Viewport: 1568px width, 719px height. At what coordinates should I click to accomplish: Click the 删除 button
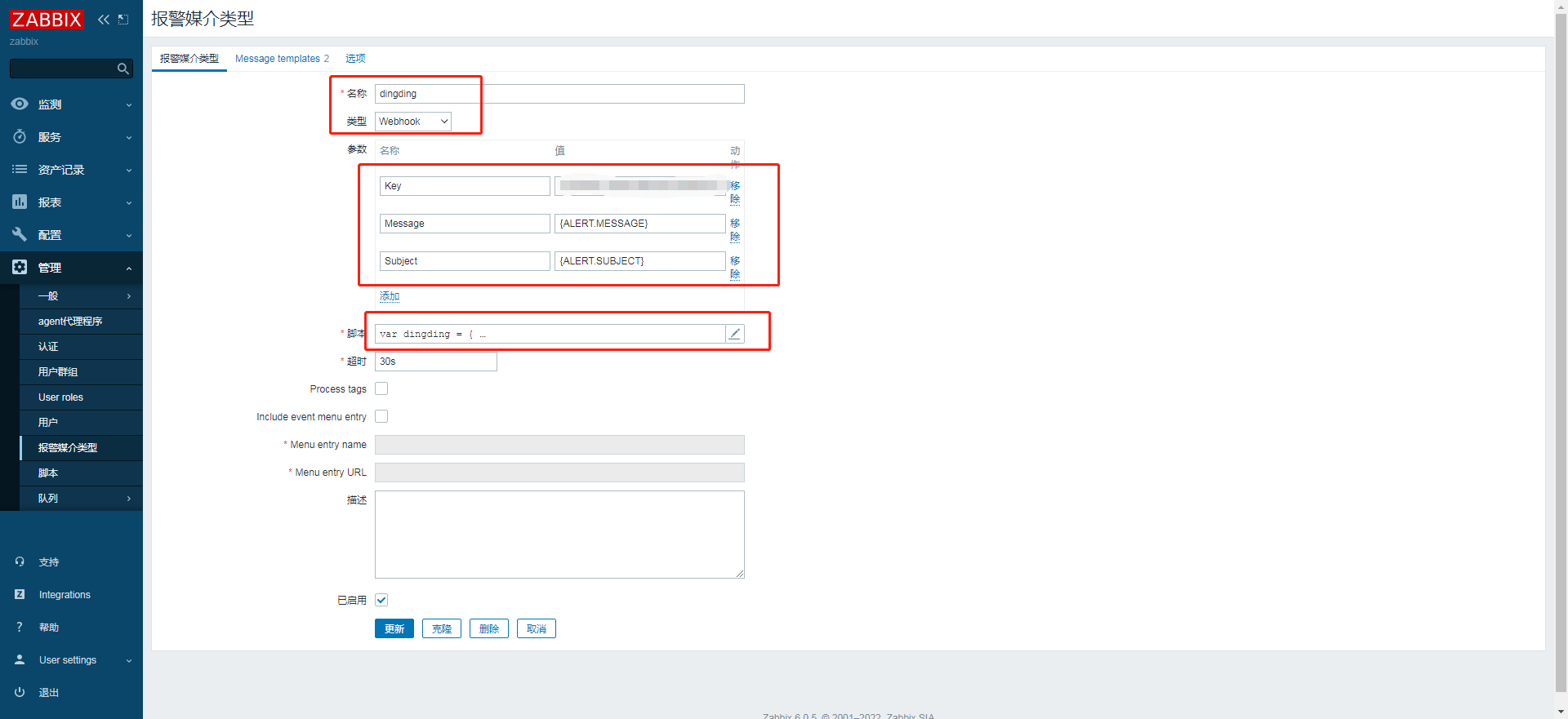(x=489, y=628)
